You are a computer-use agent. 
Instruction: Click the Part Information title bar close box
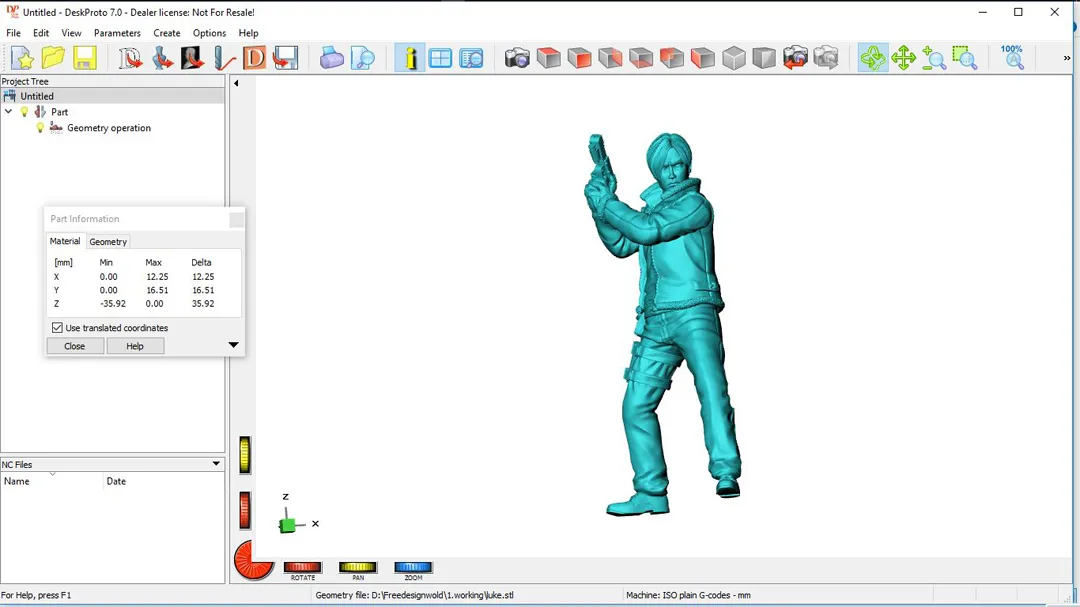click(x=236, y=219)
